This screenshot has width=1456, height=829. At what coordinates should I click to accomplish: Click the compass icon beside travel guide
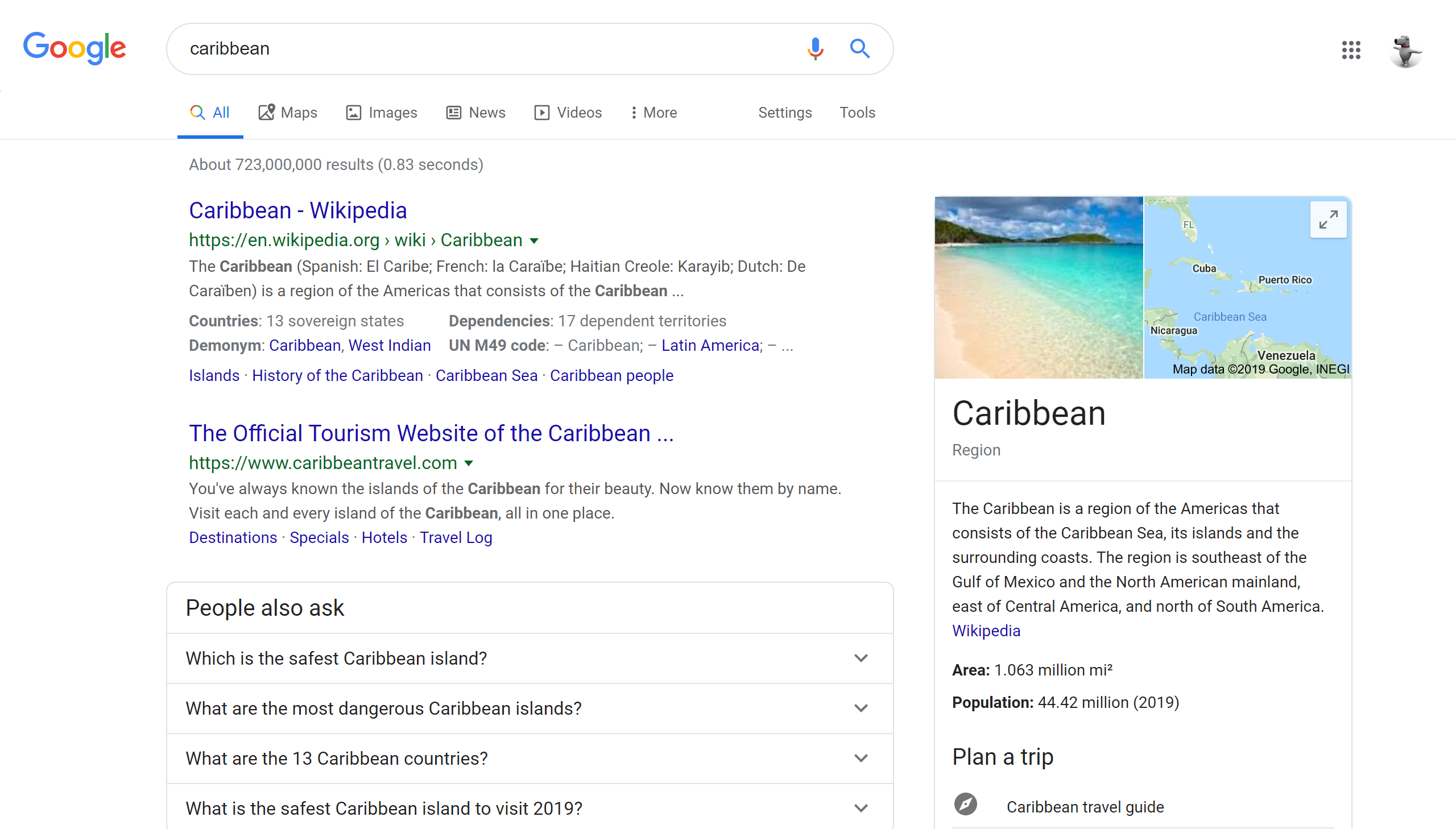tap(965, 805)
